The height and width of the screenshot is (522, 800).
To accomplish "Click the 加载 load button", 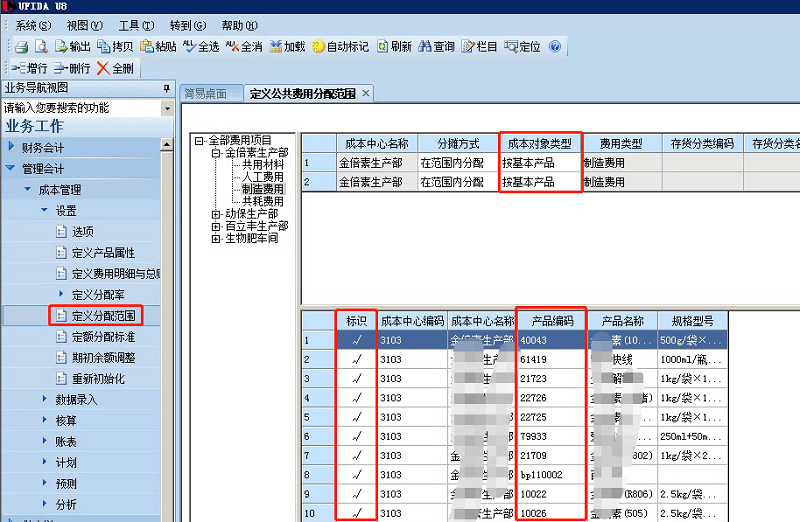I will pos(287,47).
